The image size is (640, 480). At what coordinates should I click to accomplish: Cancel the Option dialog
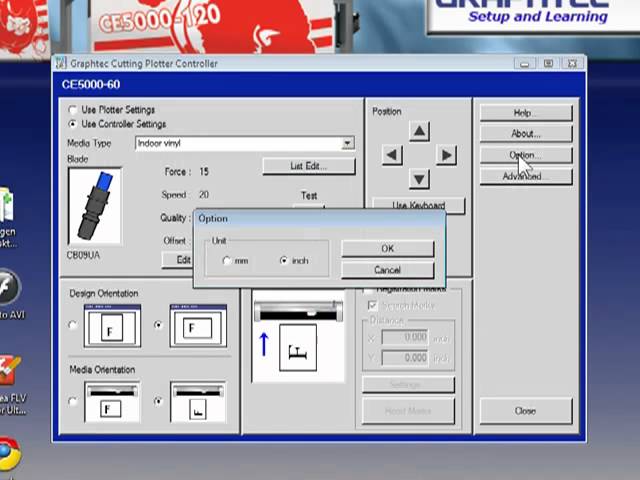[387, 270]
